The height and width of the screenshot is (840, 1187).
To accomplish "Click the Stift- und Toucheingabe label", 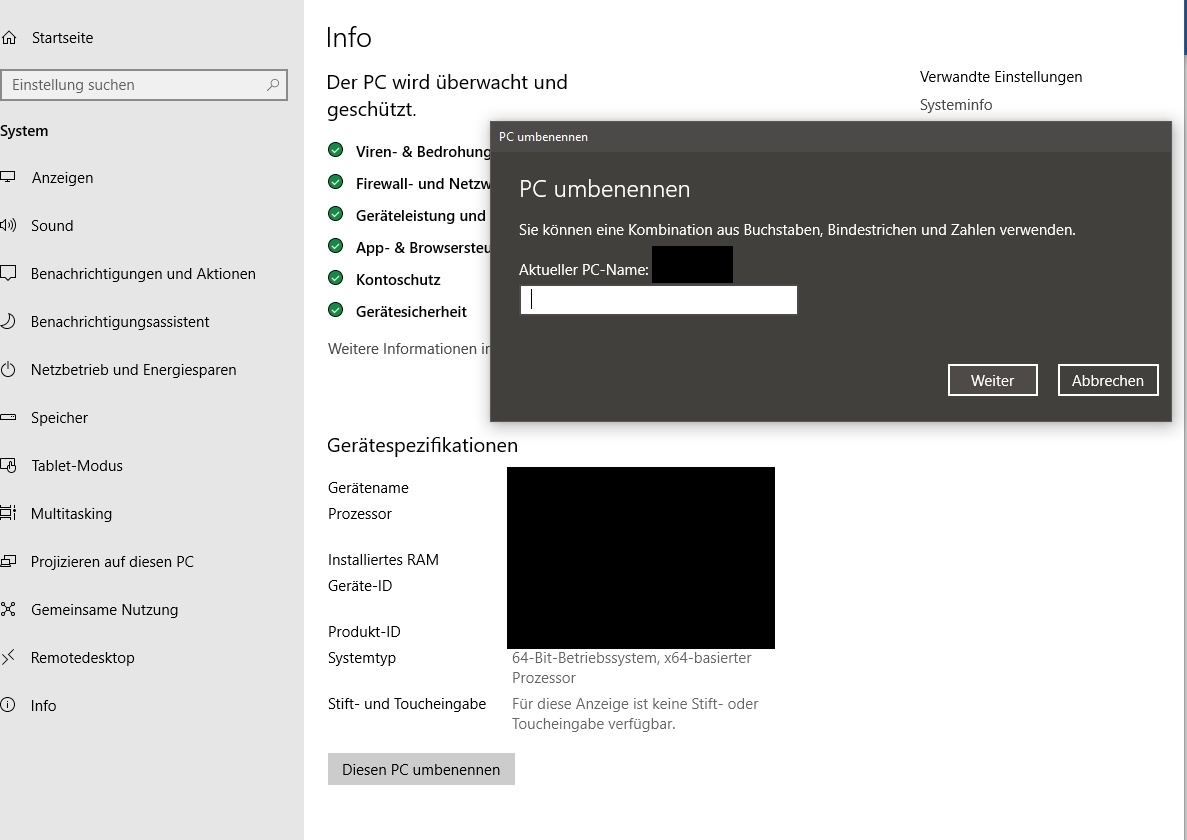I will [407, 704].
